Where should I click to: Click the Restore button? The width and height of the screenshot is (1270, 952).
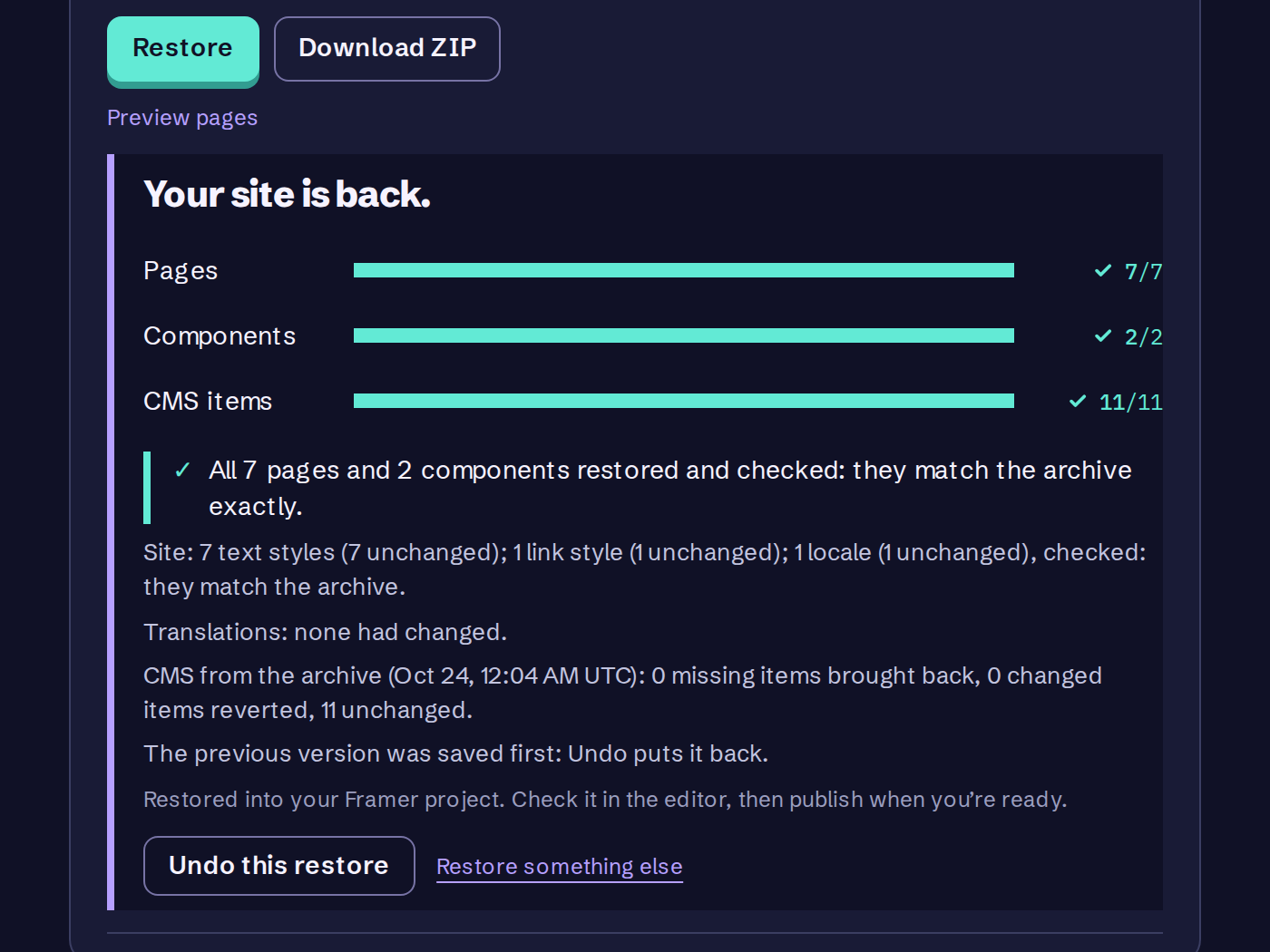(182, 50)
